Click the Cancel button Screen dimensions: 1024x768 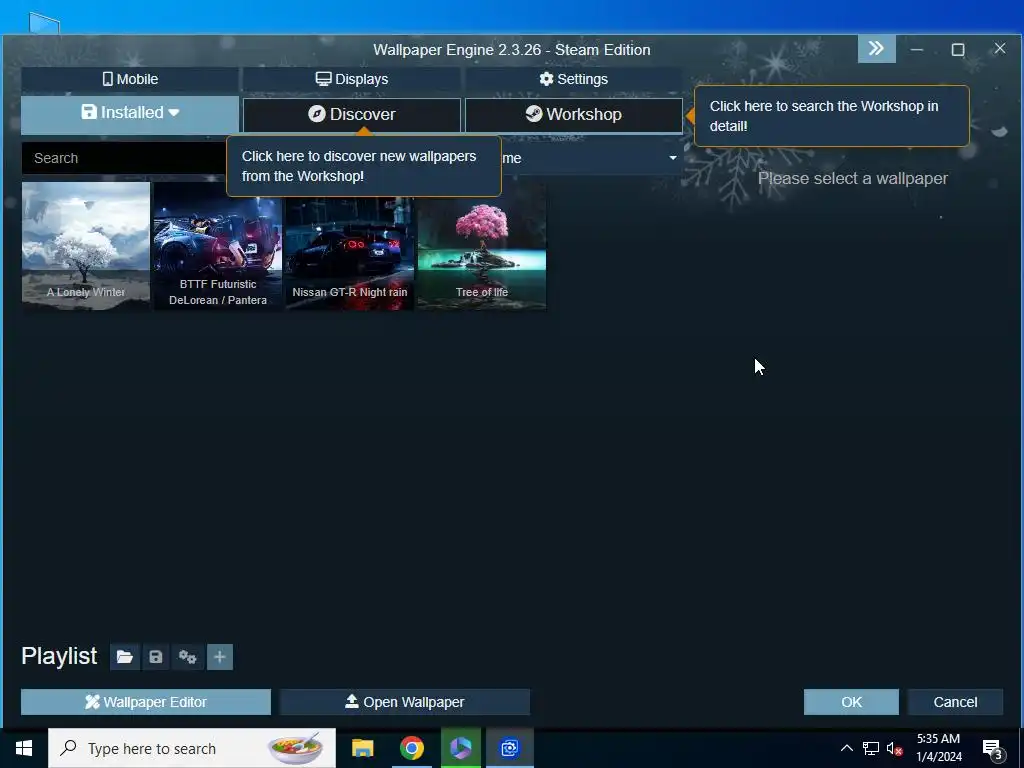955,702
